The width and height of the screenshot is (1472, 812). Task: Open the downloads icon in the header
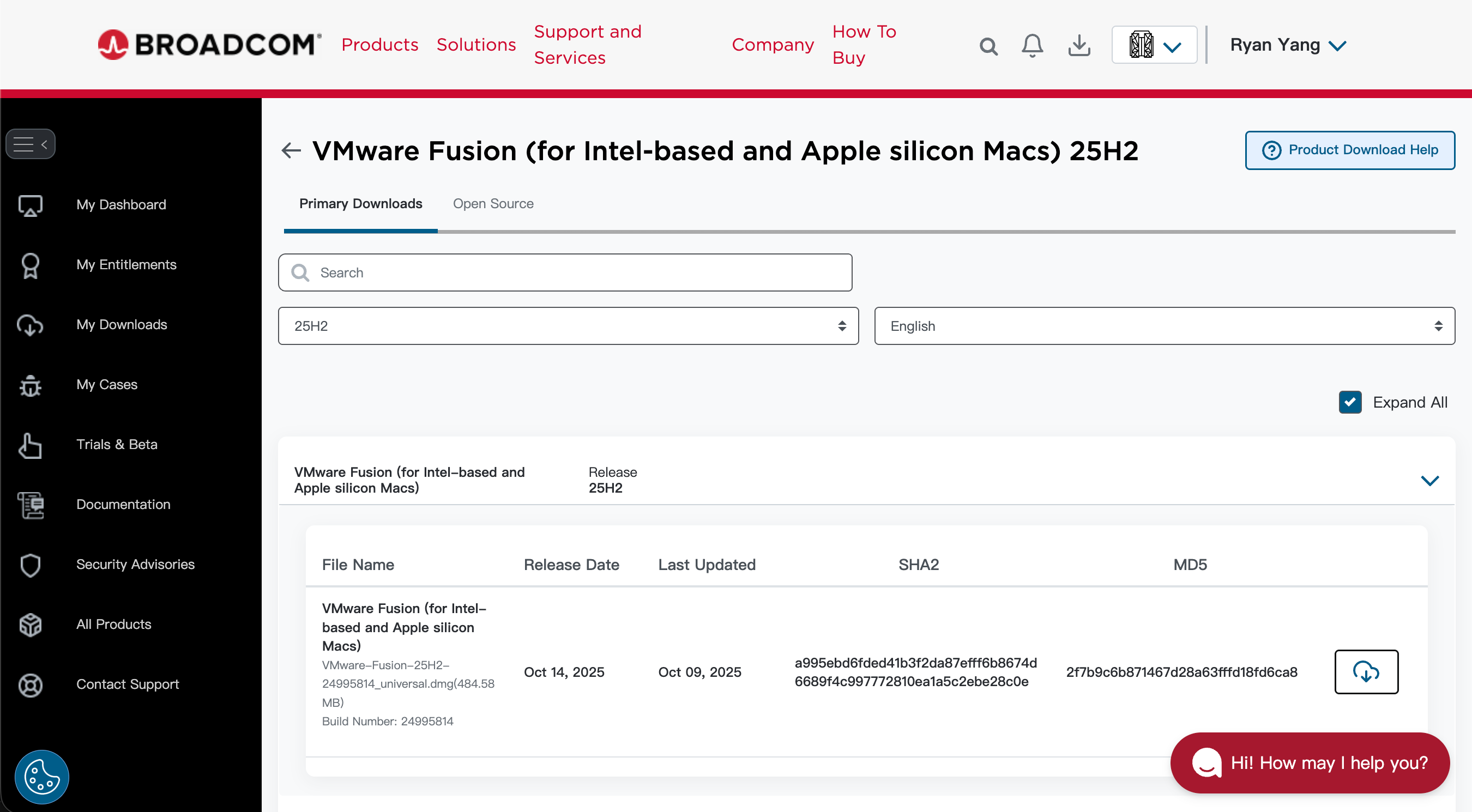pos(1079,46)
